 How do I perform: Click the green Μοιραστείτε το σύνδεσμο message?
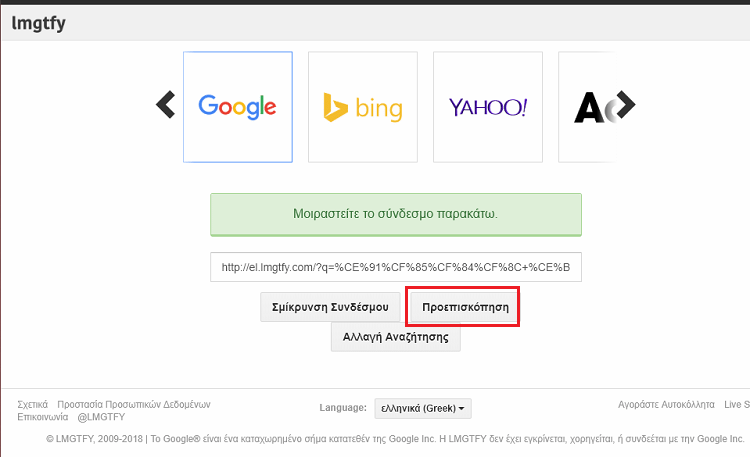396,214
